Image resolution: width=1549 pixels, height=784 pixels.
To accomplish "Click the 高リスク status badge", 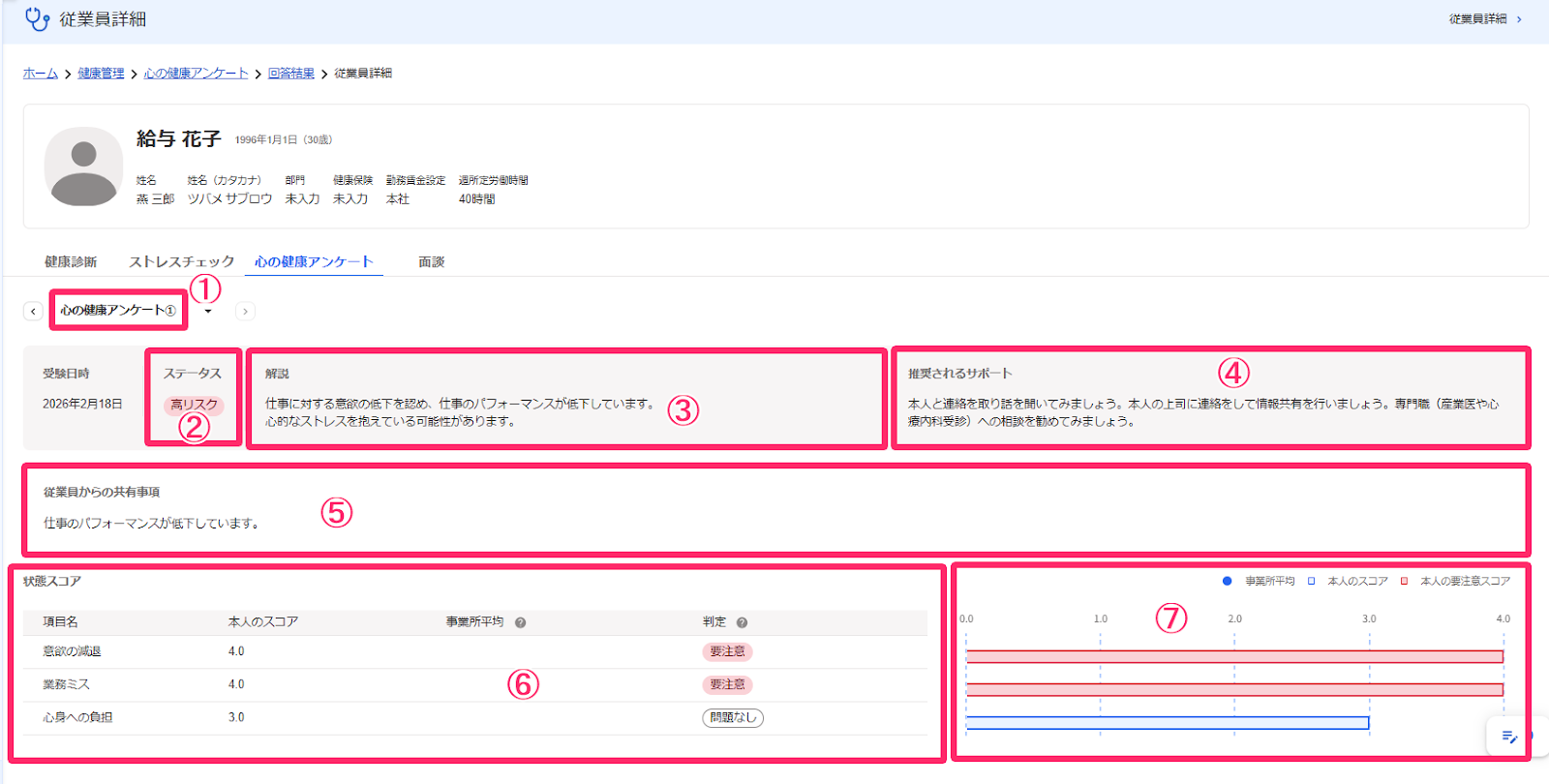I will tap(194, 405).
